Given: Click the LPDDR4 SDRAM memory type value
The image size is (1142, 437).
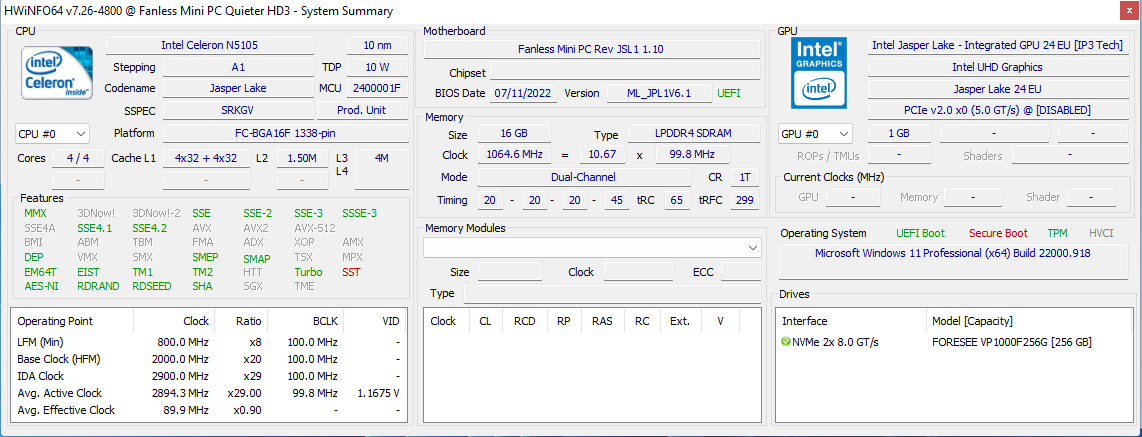Looking at the screenshot, I should pos(693,134).
